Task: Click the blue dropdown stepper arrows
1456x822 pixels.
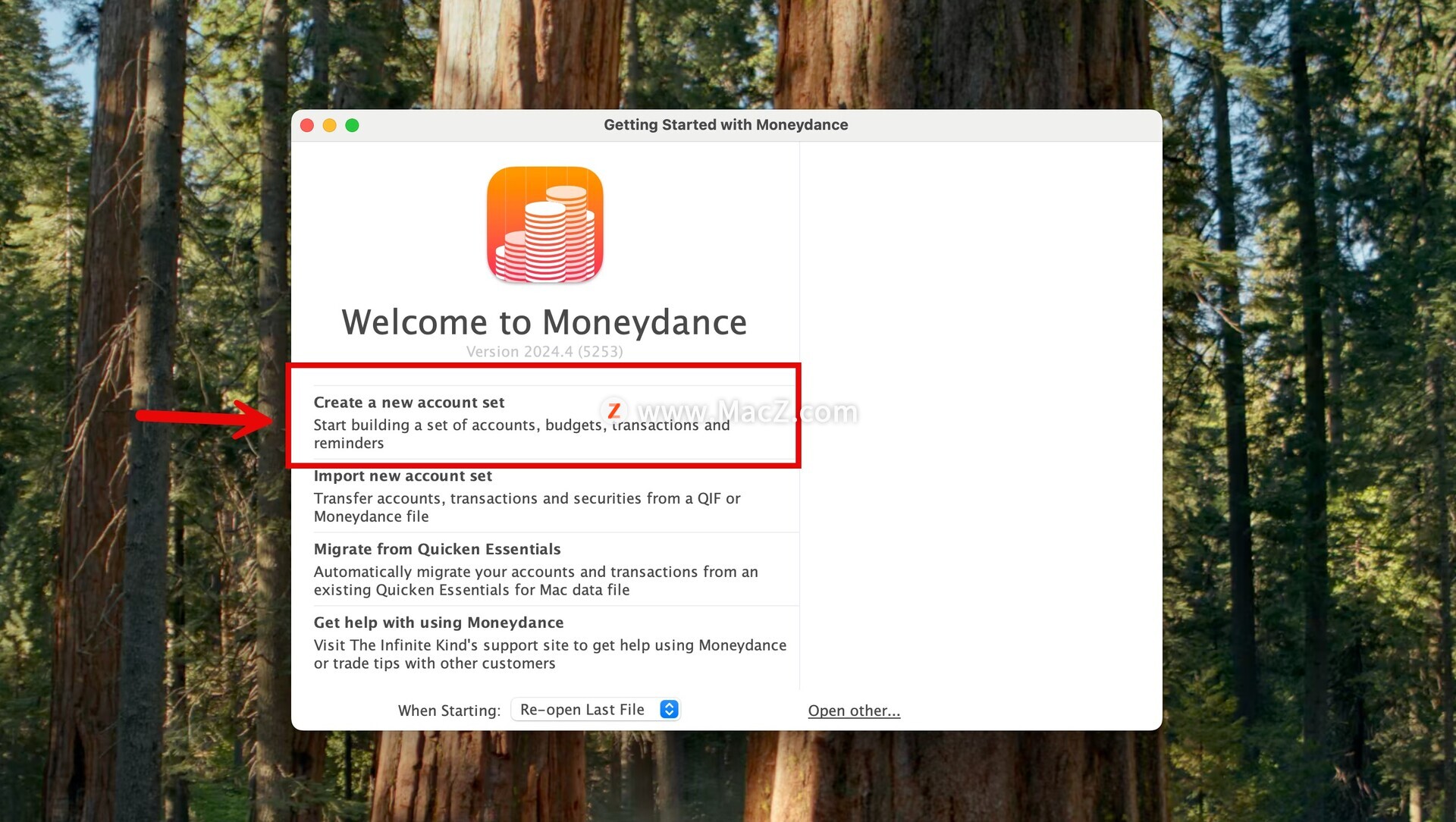Action: [x=669, y=709]
